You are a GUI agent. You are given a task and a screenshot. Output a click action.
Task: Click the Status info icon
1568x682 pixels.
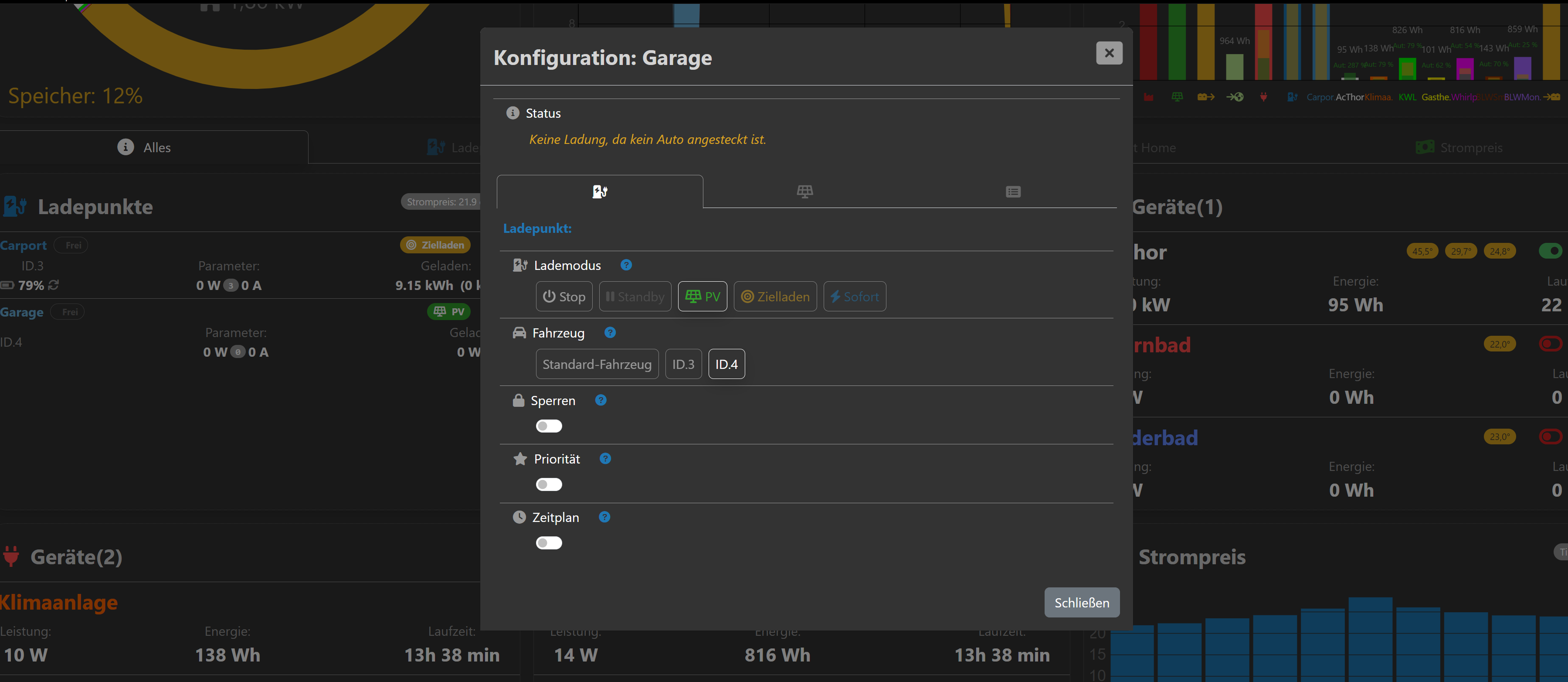(x=512, y=113)
